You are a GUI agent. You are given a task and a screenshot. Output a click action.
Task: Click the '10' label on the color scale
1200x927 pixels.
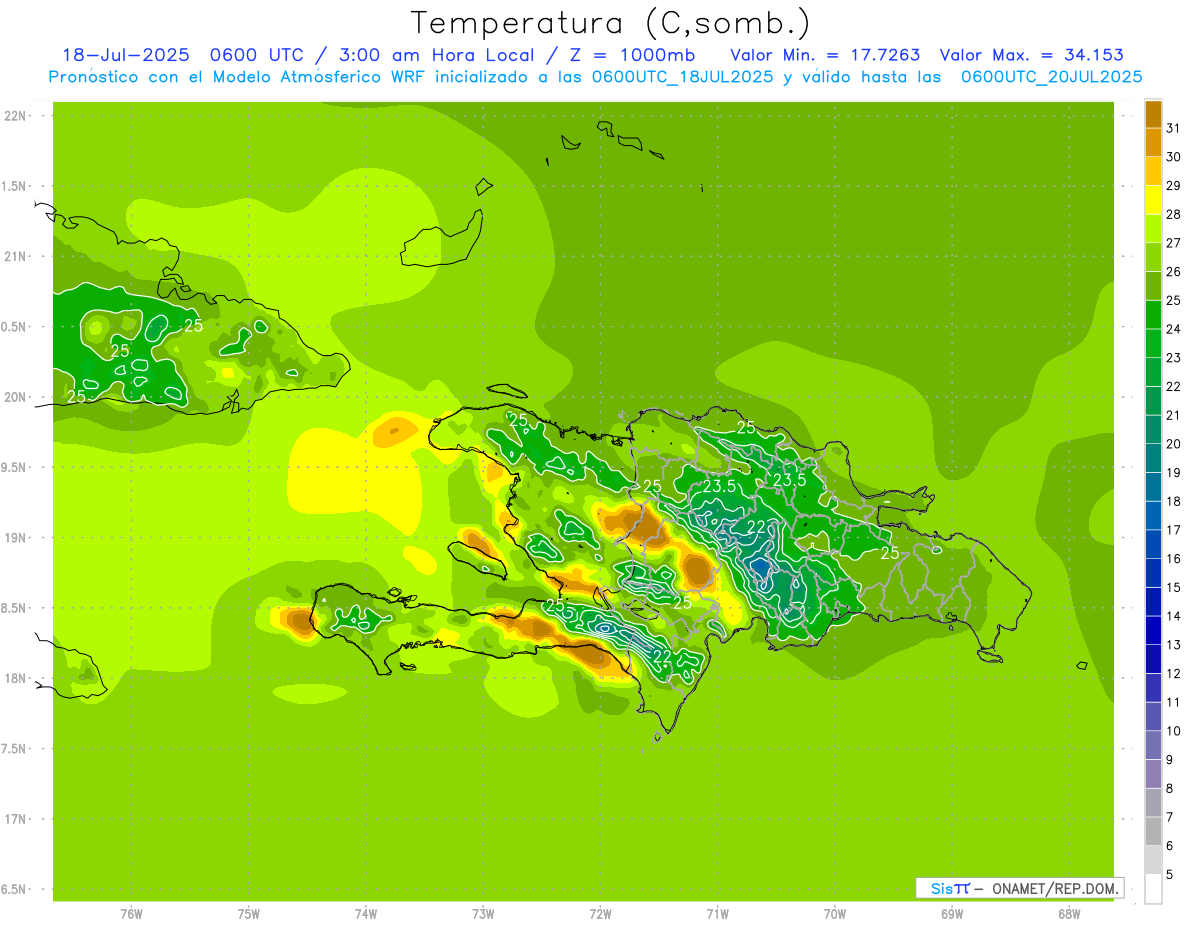[x=1174, y=731]
